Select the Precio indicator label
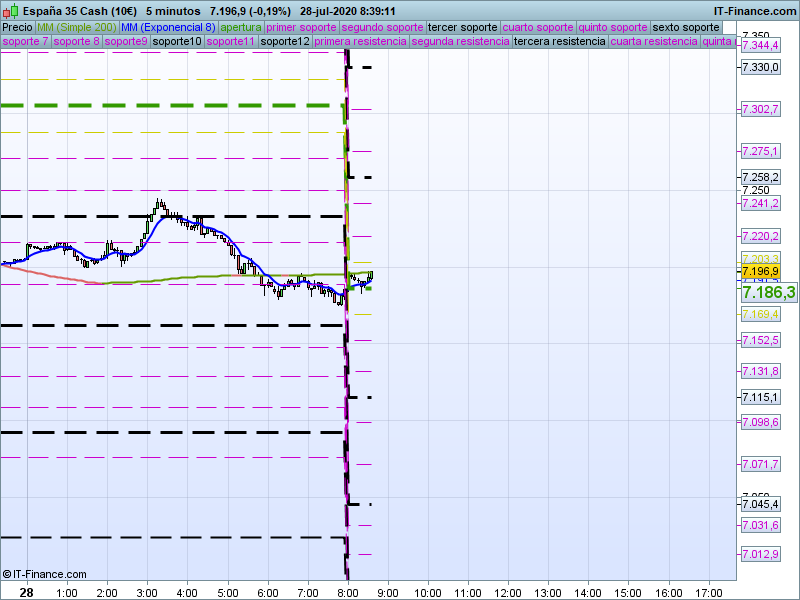 (x=17, y=27)
